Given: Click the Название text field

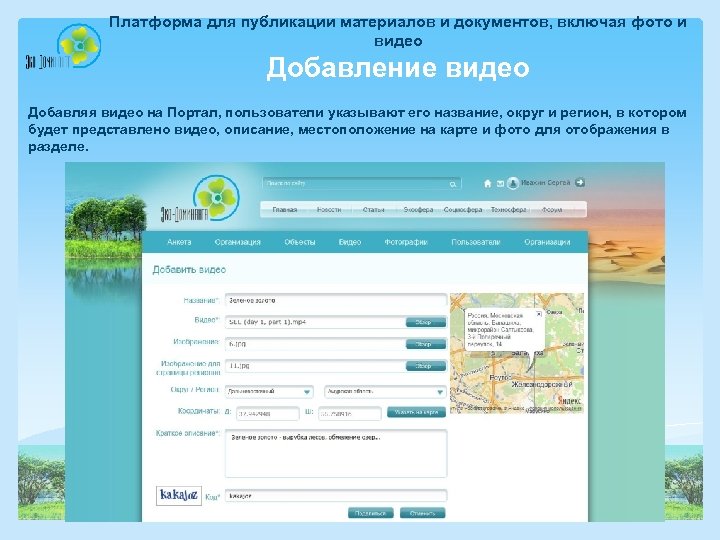Looking at the screenshot, I should [336, 300].
